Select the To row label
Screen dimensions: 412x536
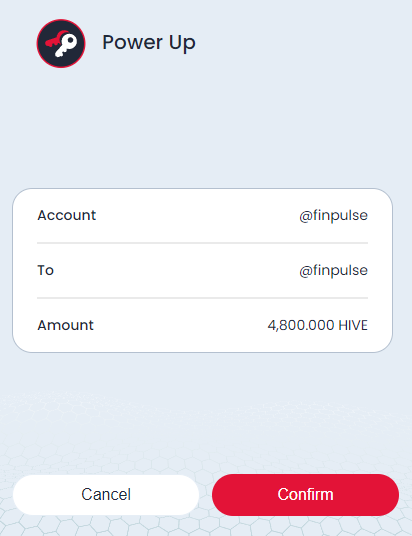45,270
